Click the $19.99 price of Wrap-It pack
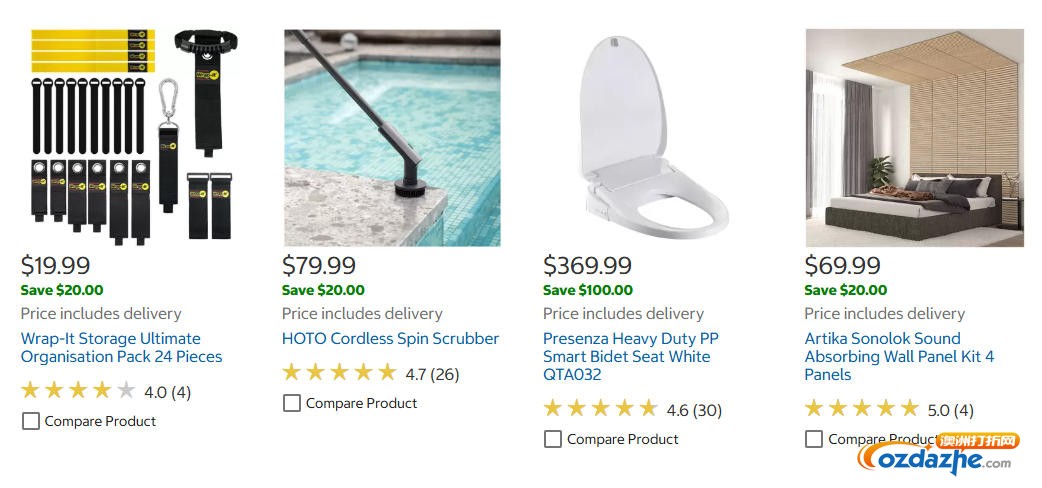 click(55, 265)
